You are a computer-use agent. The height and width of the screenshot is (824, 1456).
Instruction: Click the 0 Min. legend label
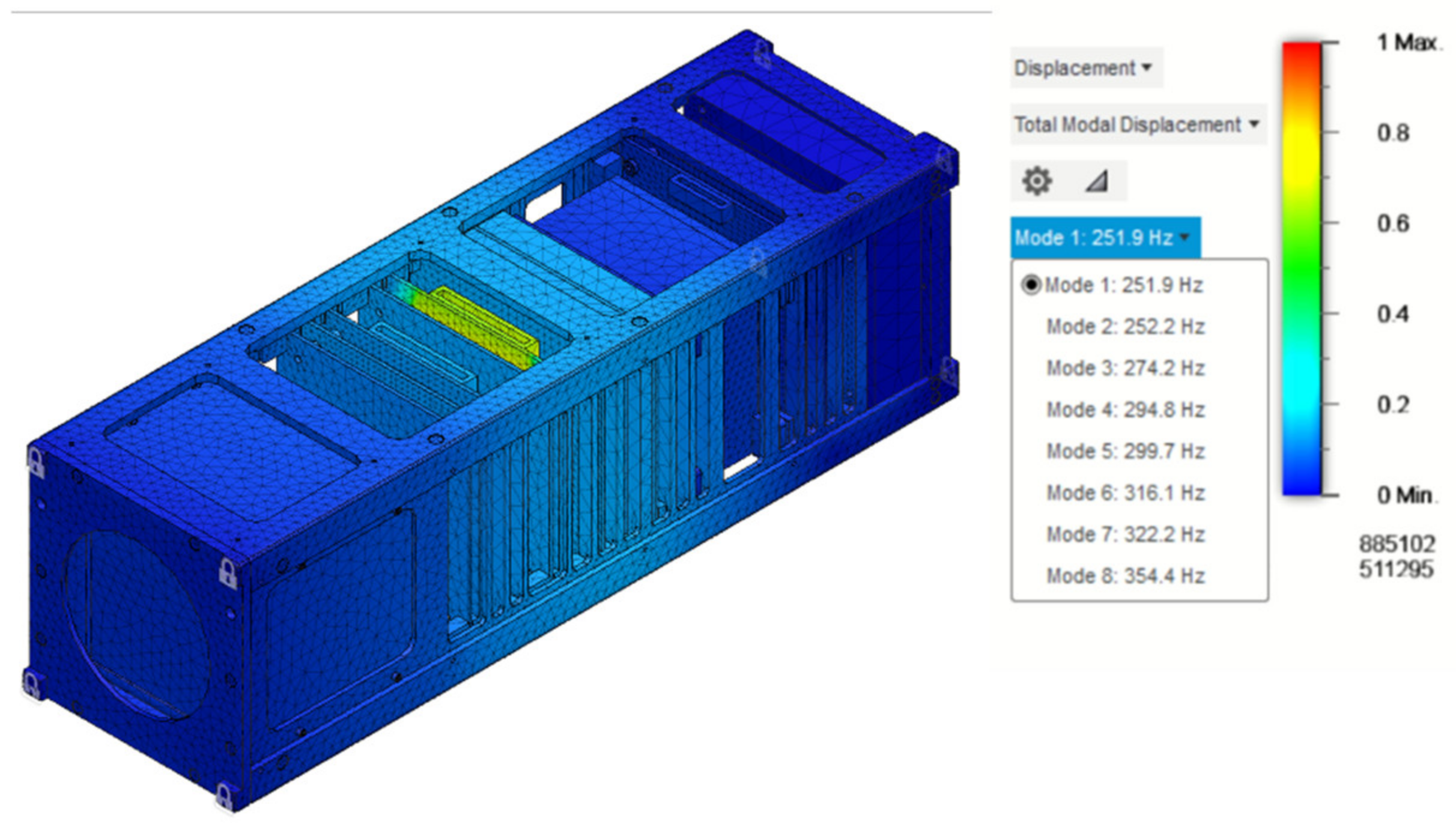tap(1404, 495)
